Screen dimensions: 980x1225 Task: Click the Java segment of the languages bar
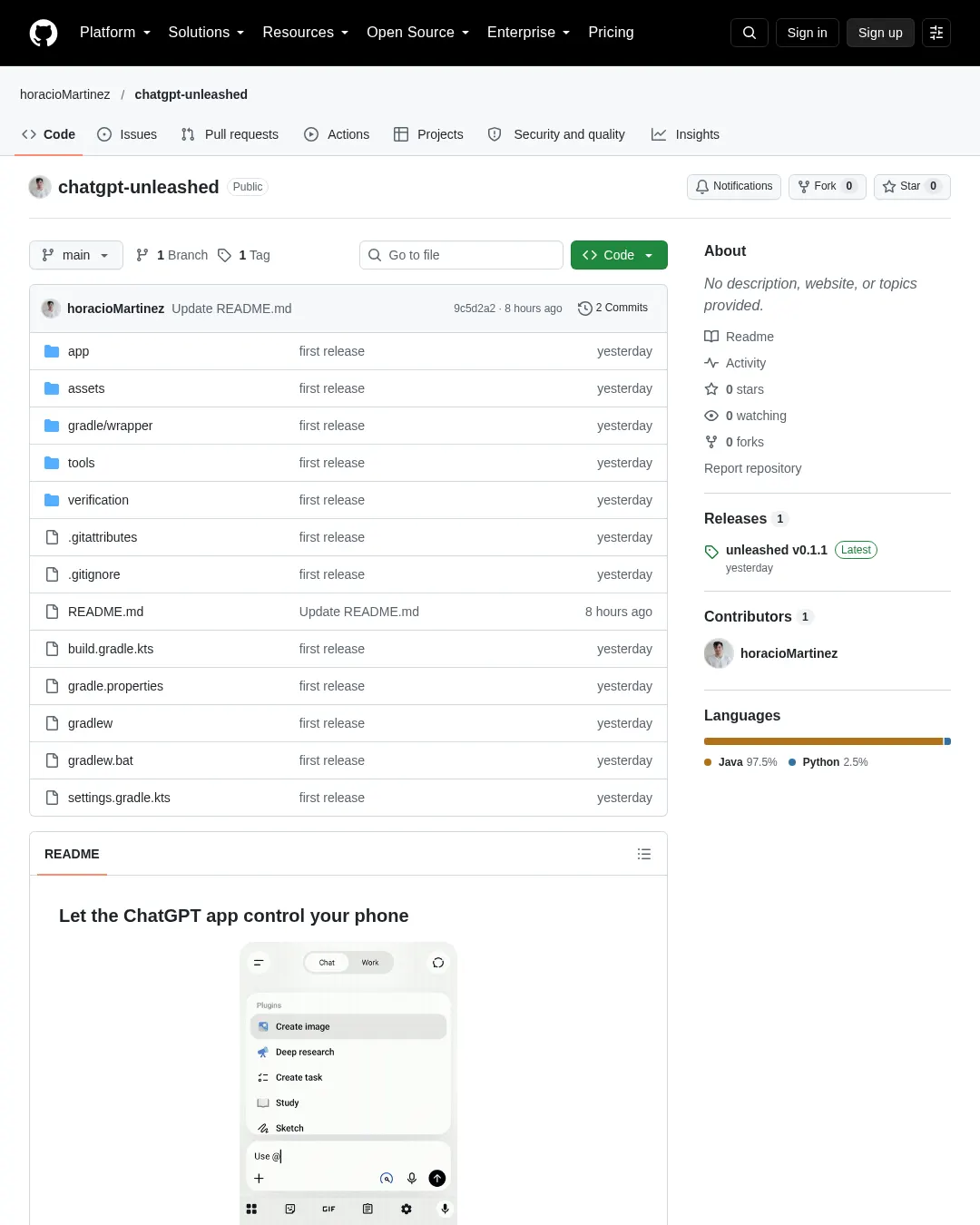click(x=824, y=741)
